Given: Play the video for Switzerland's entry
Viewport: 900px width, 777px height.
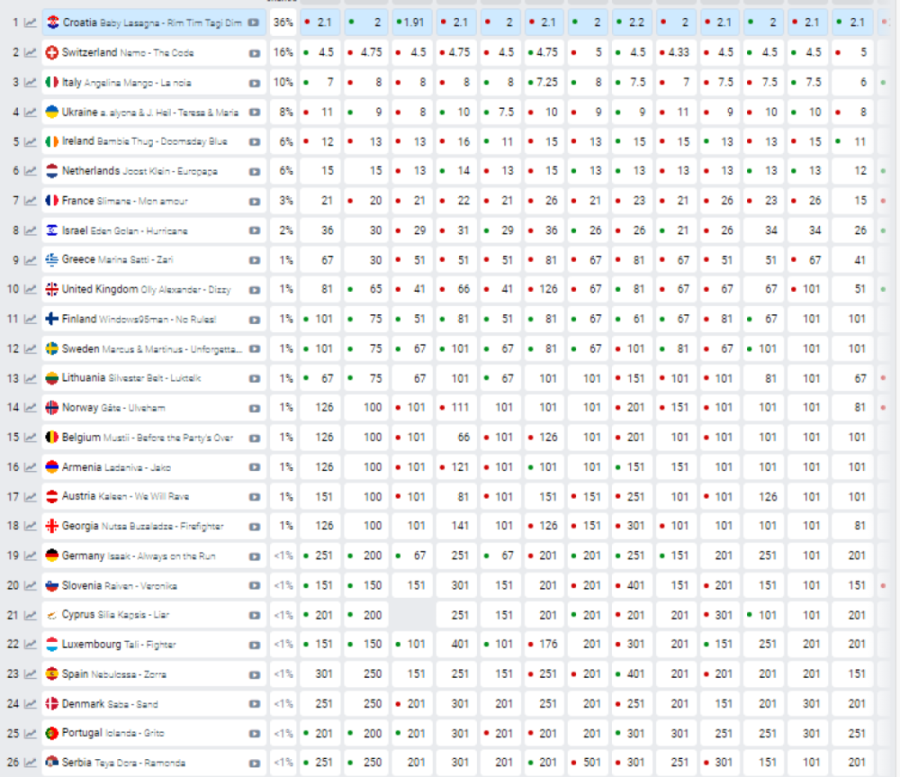Looking at the screenshot, I should [x=254, y=52].
